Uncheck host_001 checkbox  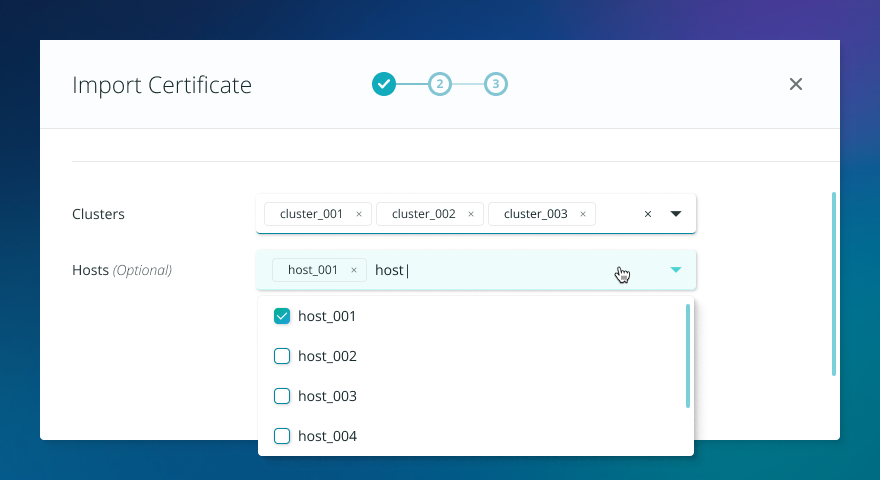(282, 316)
